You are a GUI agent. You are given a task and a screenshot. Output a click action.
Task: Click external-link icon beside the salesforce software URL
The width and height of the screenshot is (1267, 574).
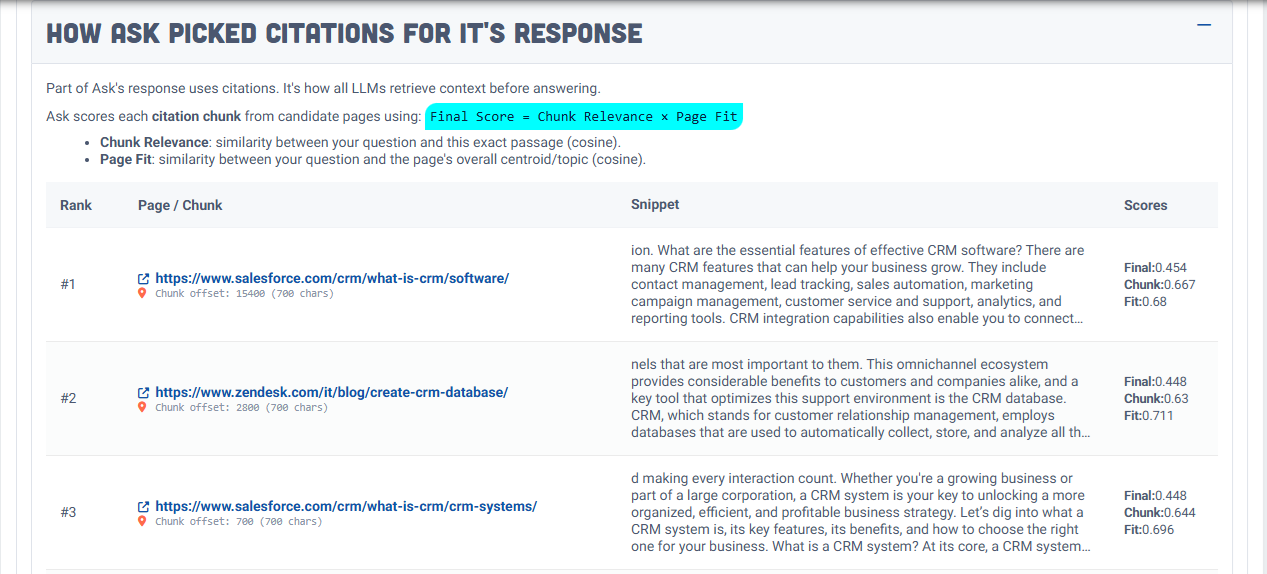coord(144,279)
